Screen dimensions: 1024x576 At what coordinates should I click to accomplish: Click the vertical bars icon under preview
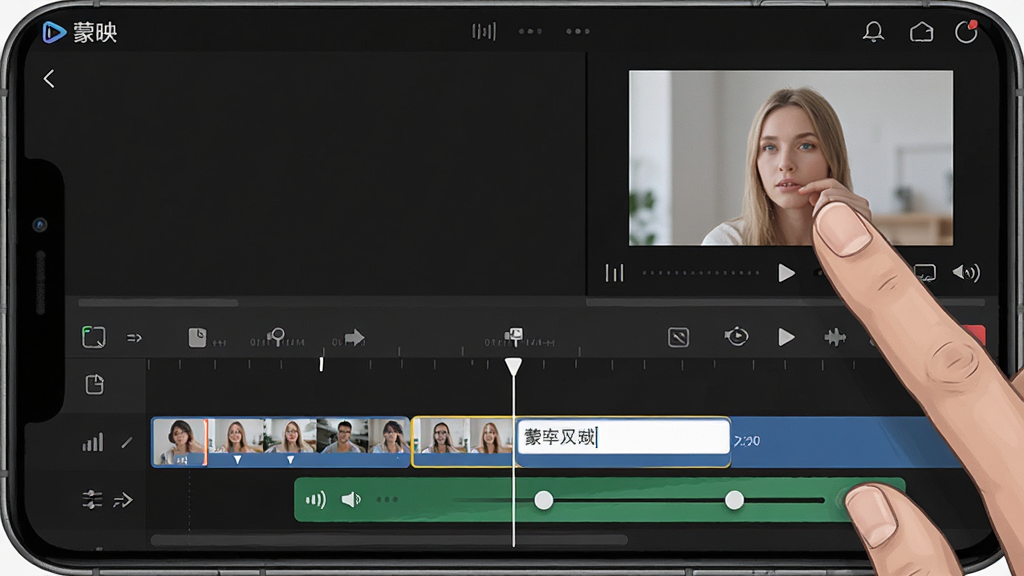(x=615, y=273)
